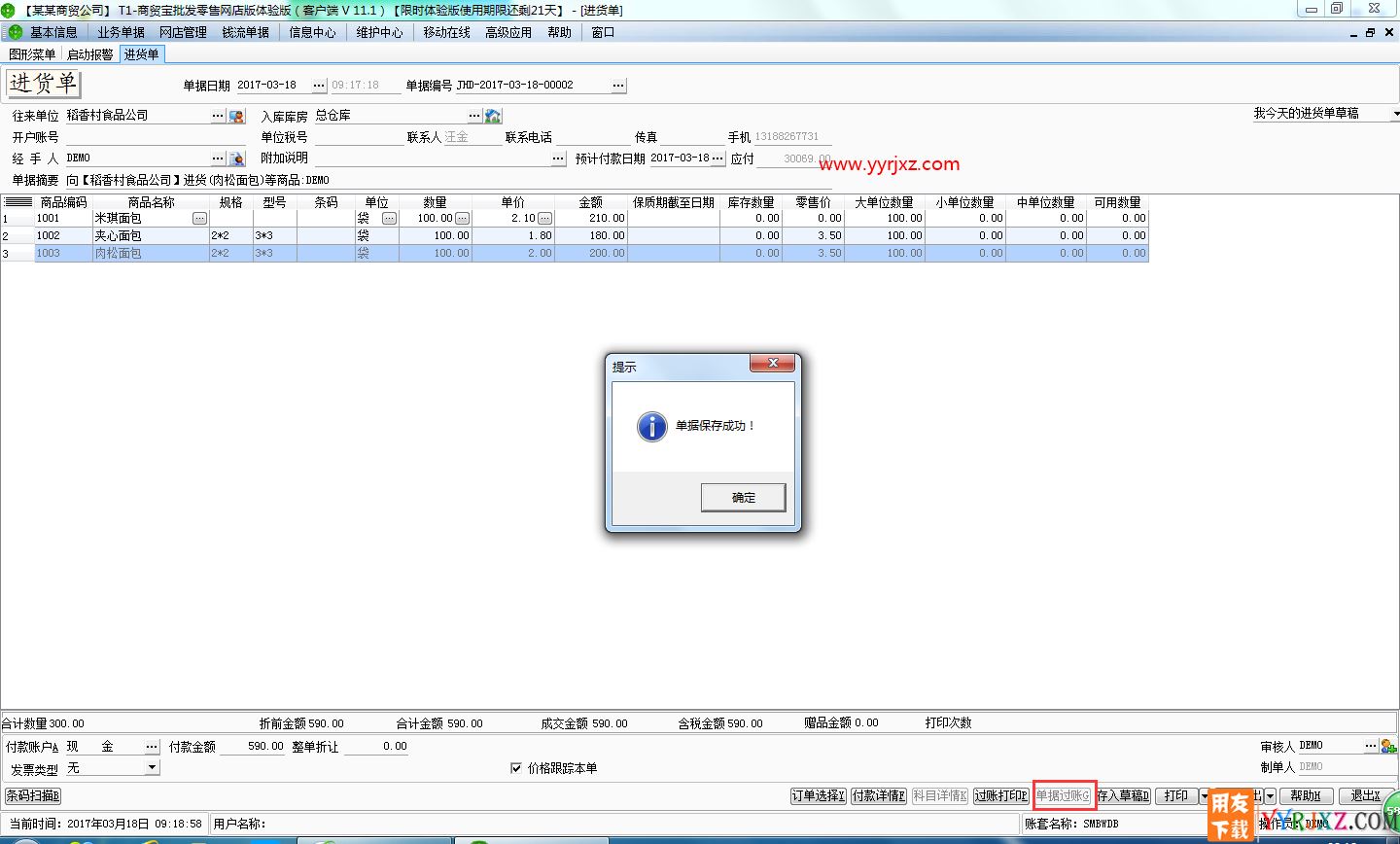This screenshot has height=844, width=1400.
Task: Open 单据日期 date picker ellipsis
Action: 319,86
